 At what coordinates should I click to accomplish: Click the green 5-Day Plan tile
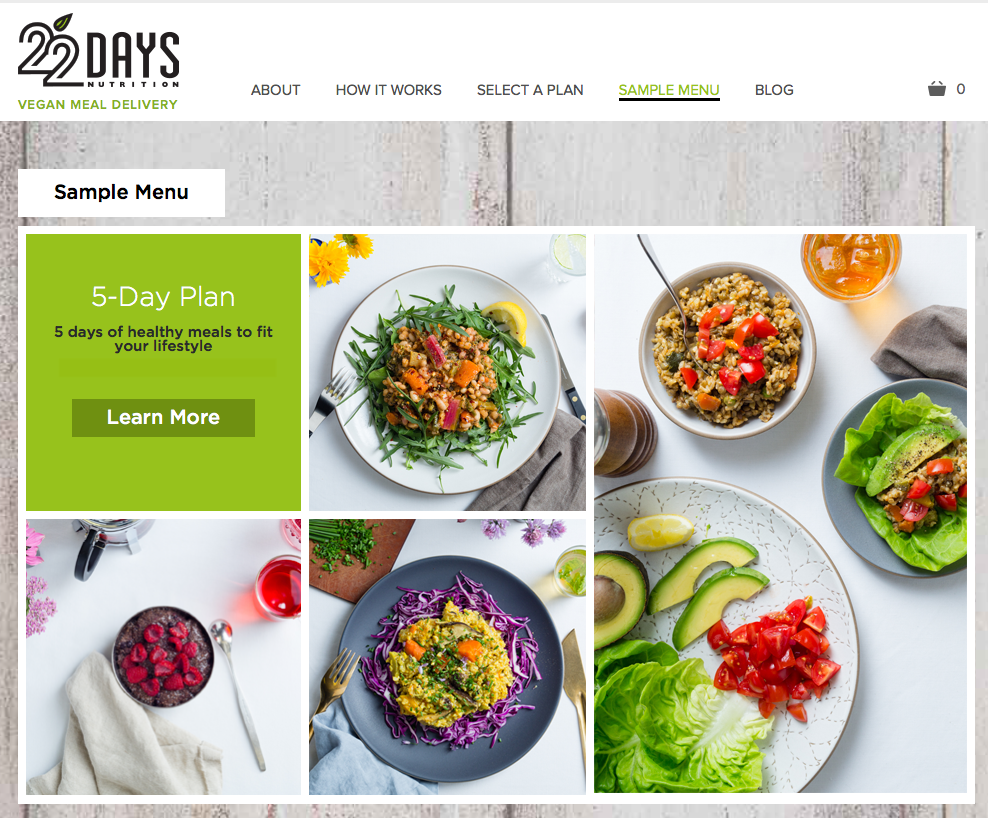(x=163, y=372)
